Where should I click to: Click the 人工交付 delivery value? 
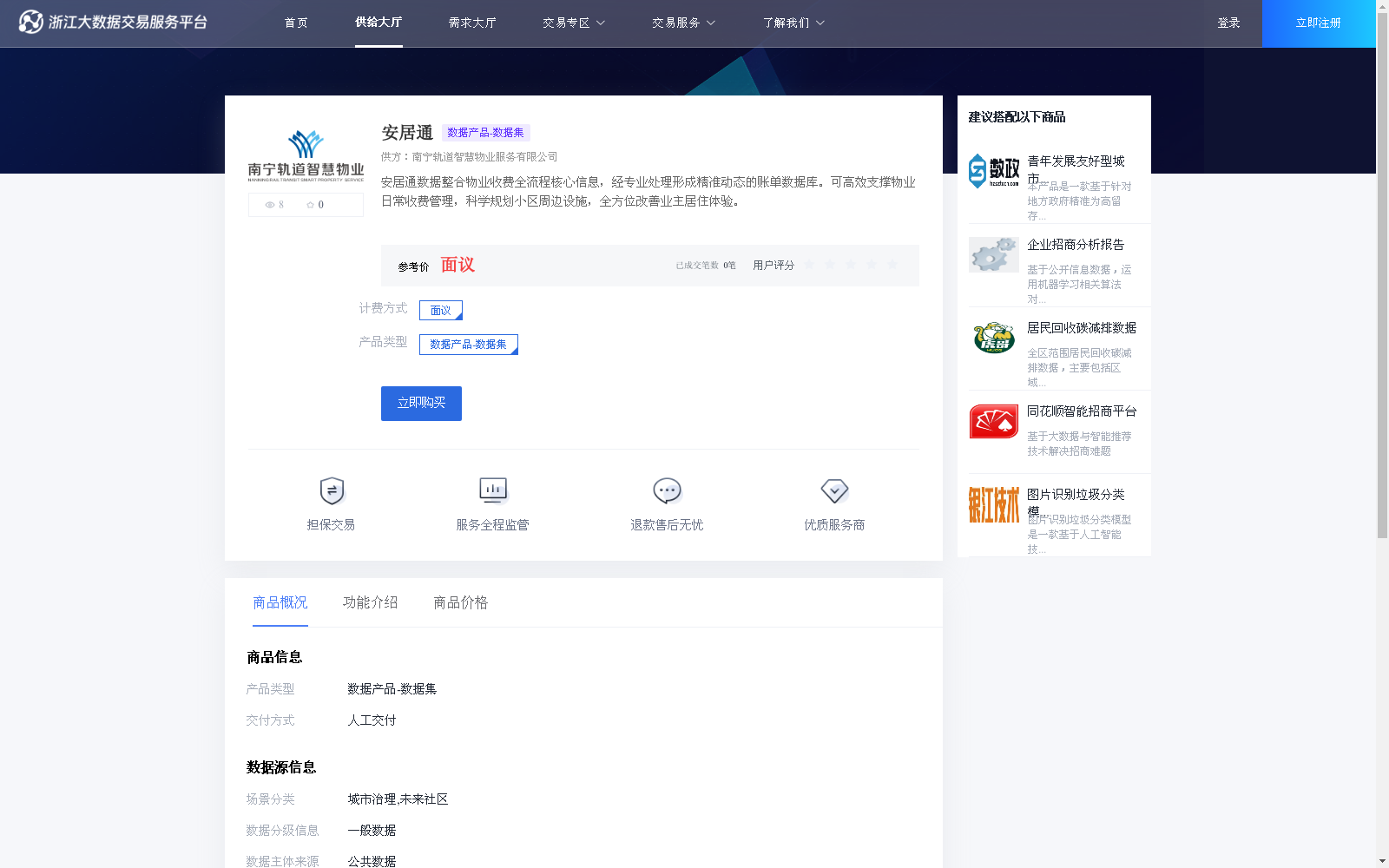tap(372, 720)
